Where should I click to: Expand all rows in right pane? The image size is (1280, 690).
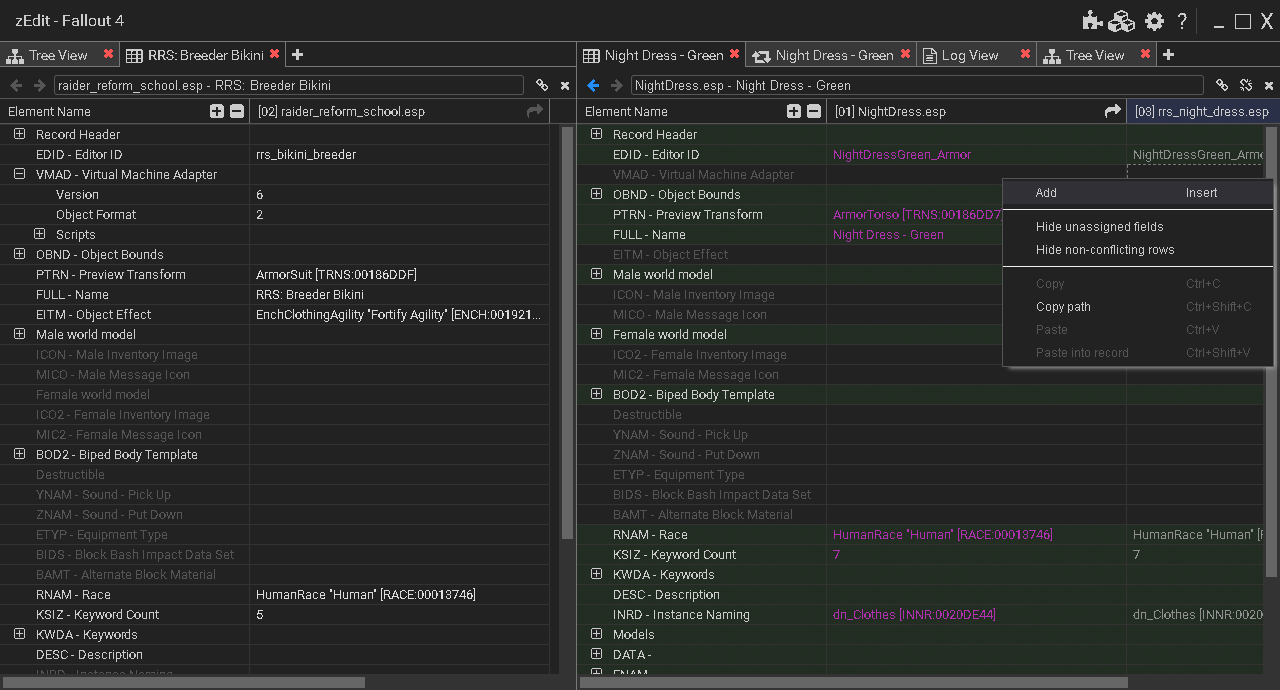794,112
